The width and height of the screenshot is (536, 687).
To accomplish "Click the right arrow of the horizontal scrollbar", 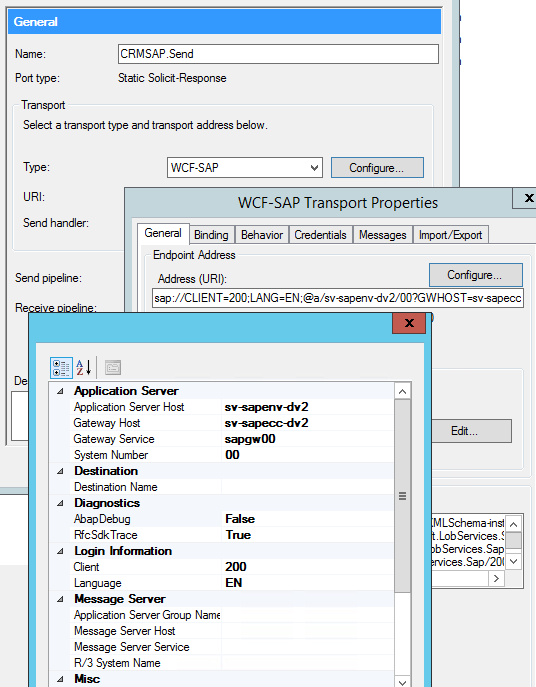I will coord(496,579).
